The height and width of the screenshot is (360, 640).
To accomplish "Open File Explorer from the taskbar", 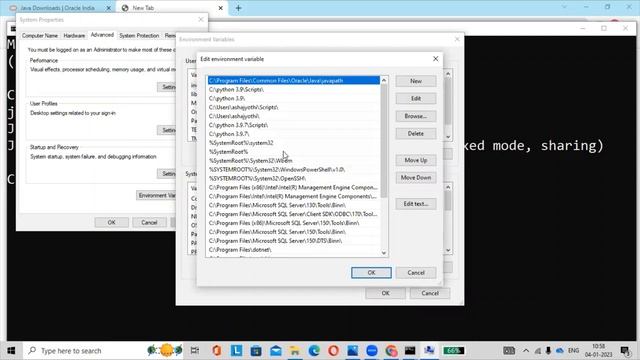I will point(295,351).
